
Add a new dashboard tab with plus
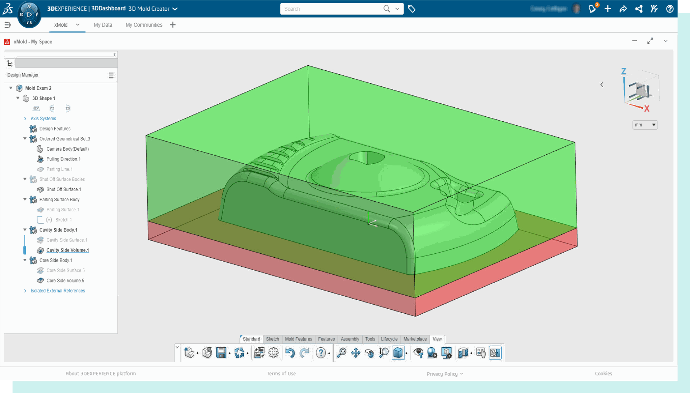click(x=172, y=25)
